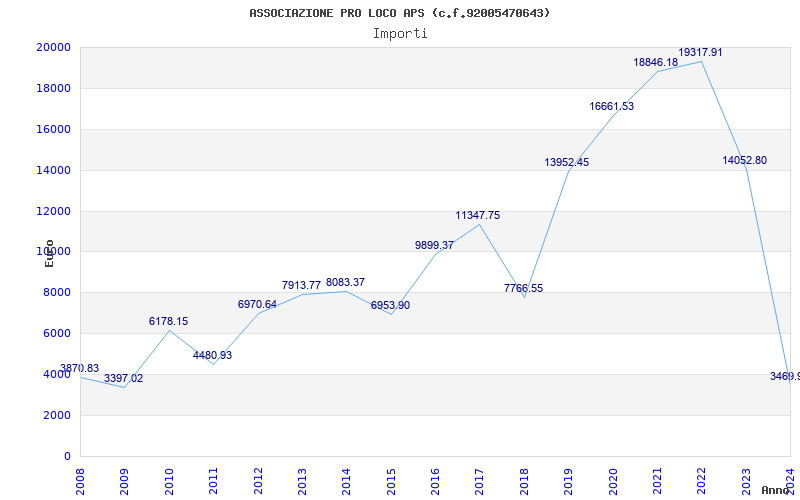The image size is (800, 500).
Task: Click the Importi subtitle
Action: pyautogui.click(x=400, y=34)
